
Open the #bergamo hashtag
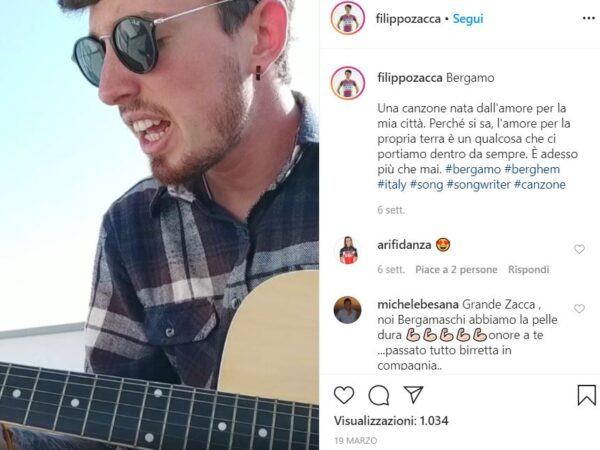473,169
